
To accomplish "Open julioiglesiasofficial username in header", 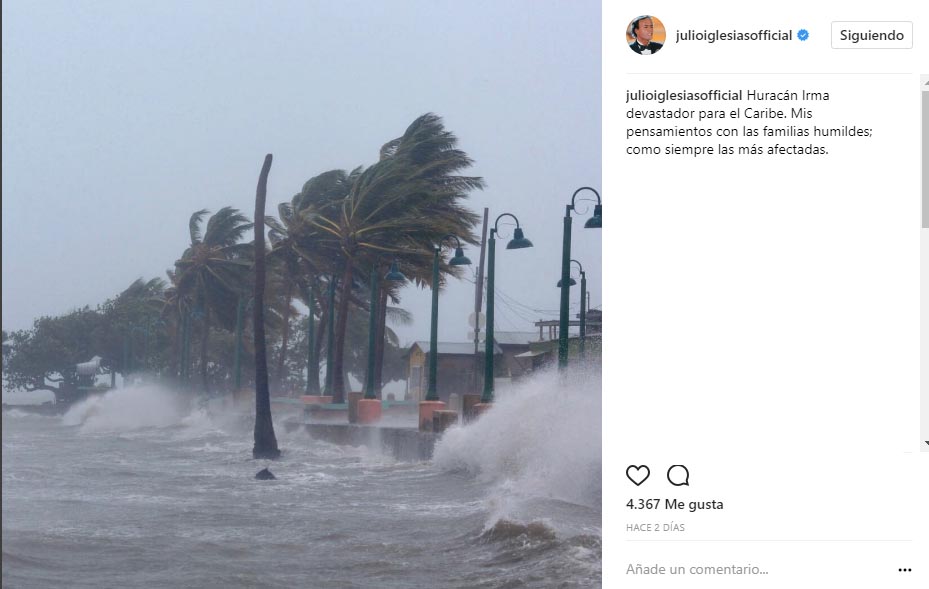I will [x=733, y=36].
